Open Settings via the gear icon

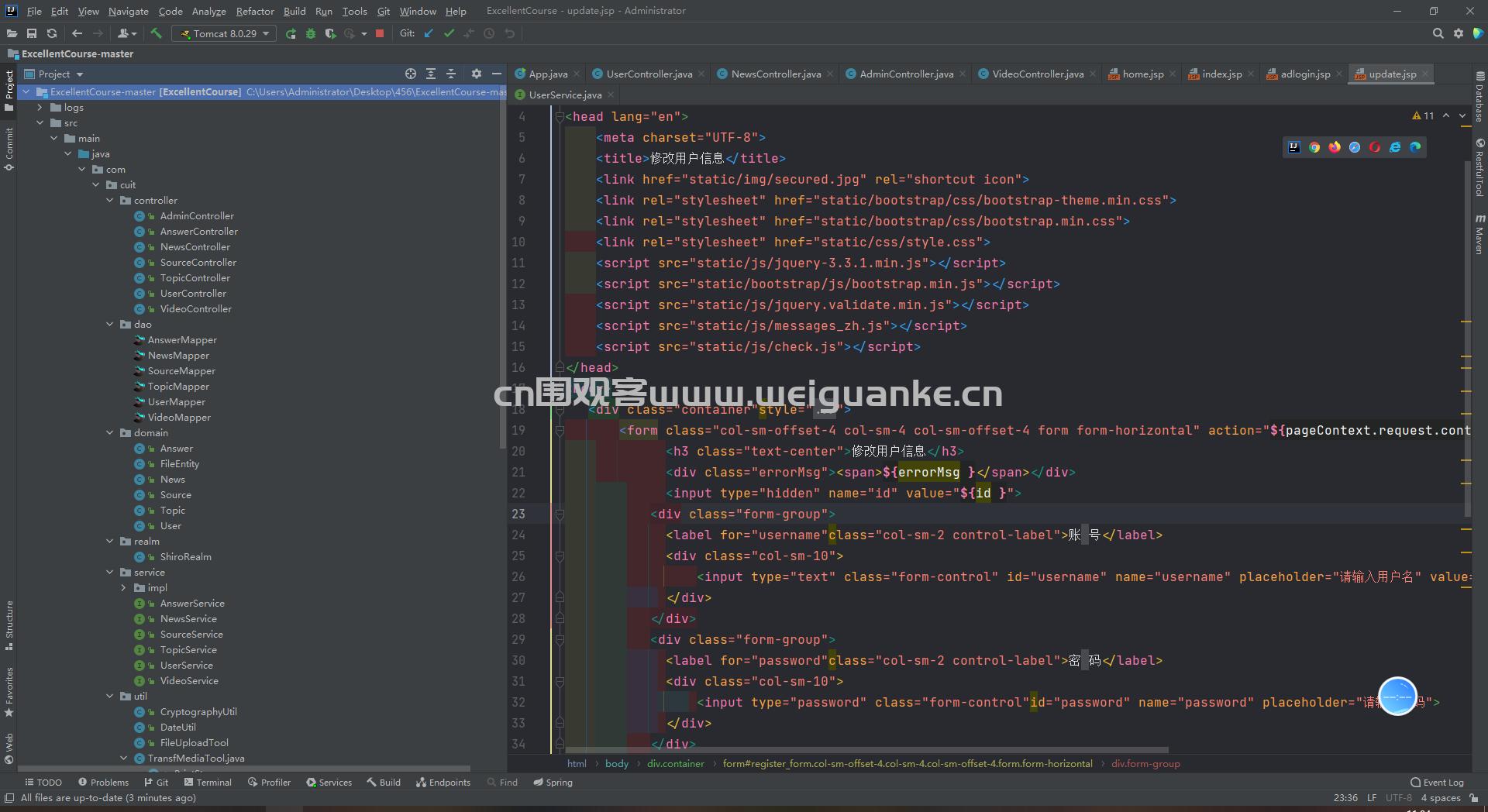coord(1459,33)
